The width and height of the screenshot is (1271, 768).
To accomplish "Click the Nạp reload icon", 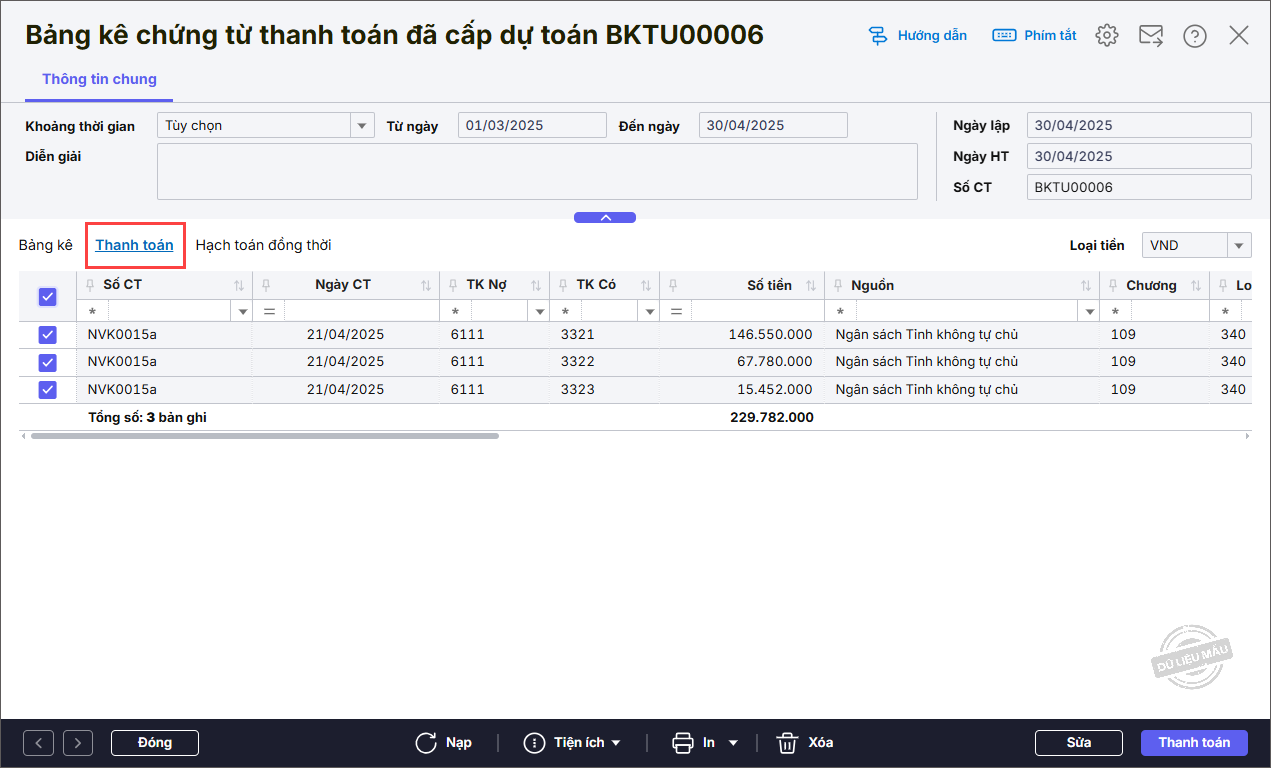I will (426, 743).
